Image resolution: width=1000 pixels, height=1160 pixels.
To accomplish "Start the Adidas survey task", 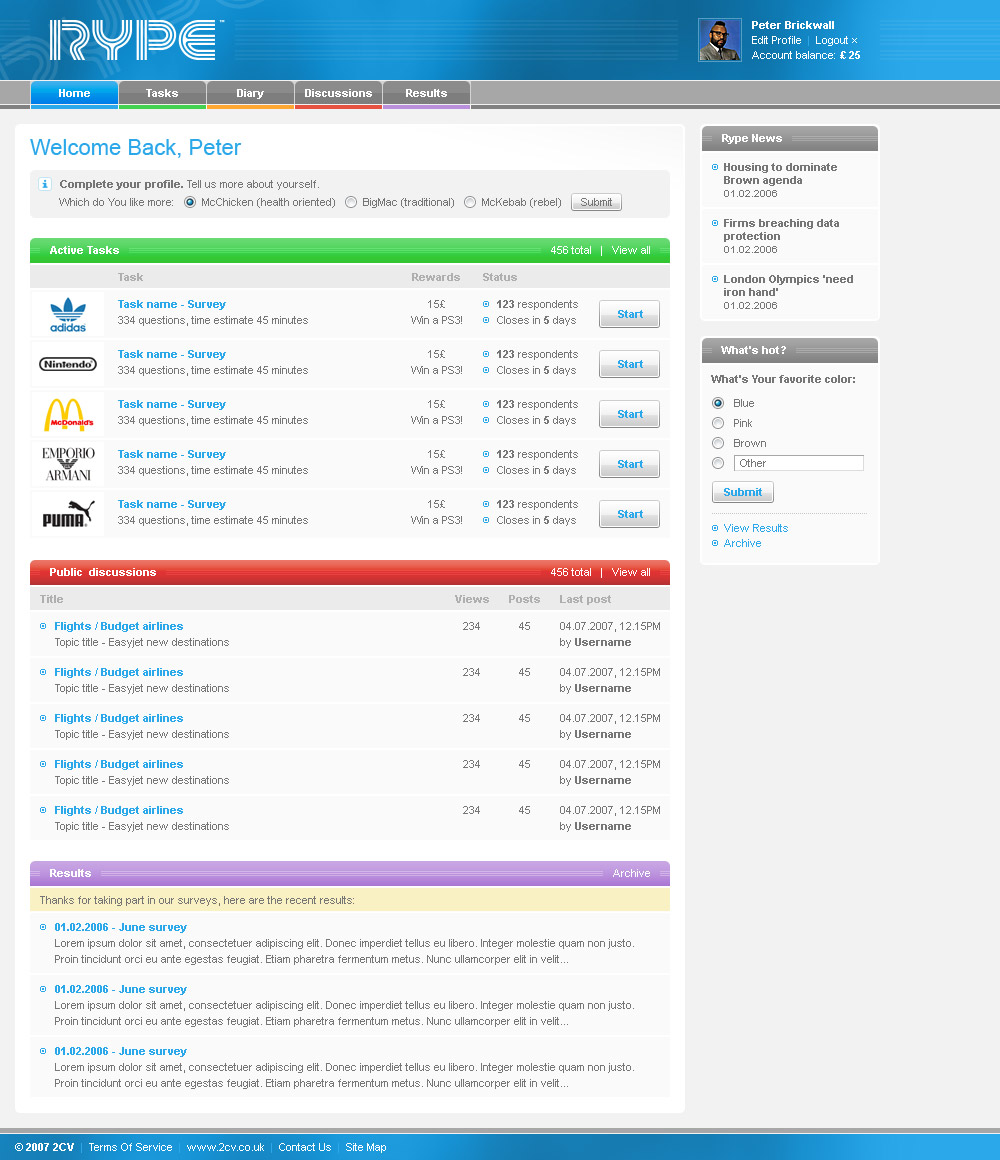I will coord(629,314).
